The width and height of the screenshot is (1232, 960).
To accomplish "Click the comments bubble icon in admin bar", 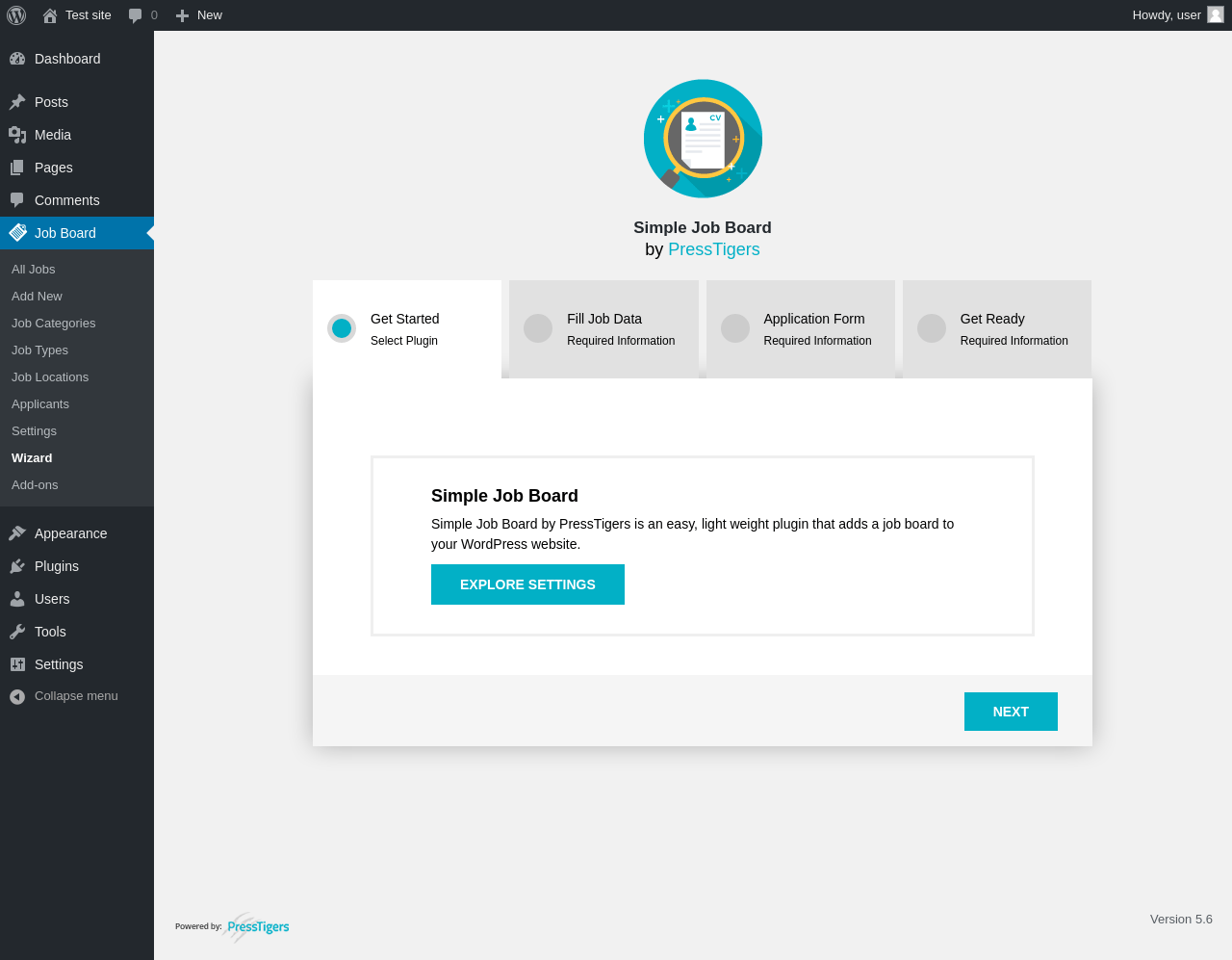I will [135, 15].
